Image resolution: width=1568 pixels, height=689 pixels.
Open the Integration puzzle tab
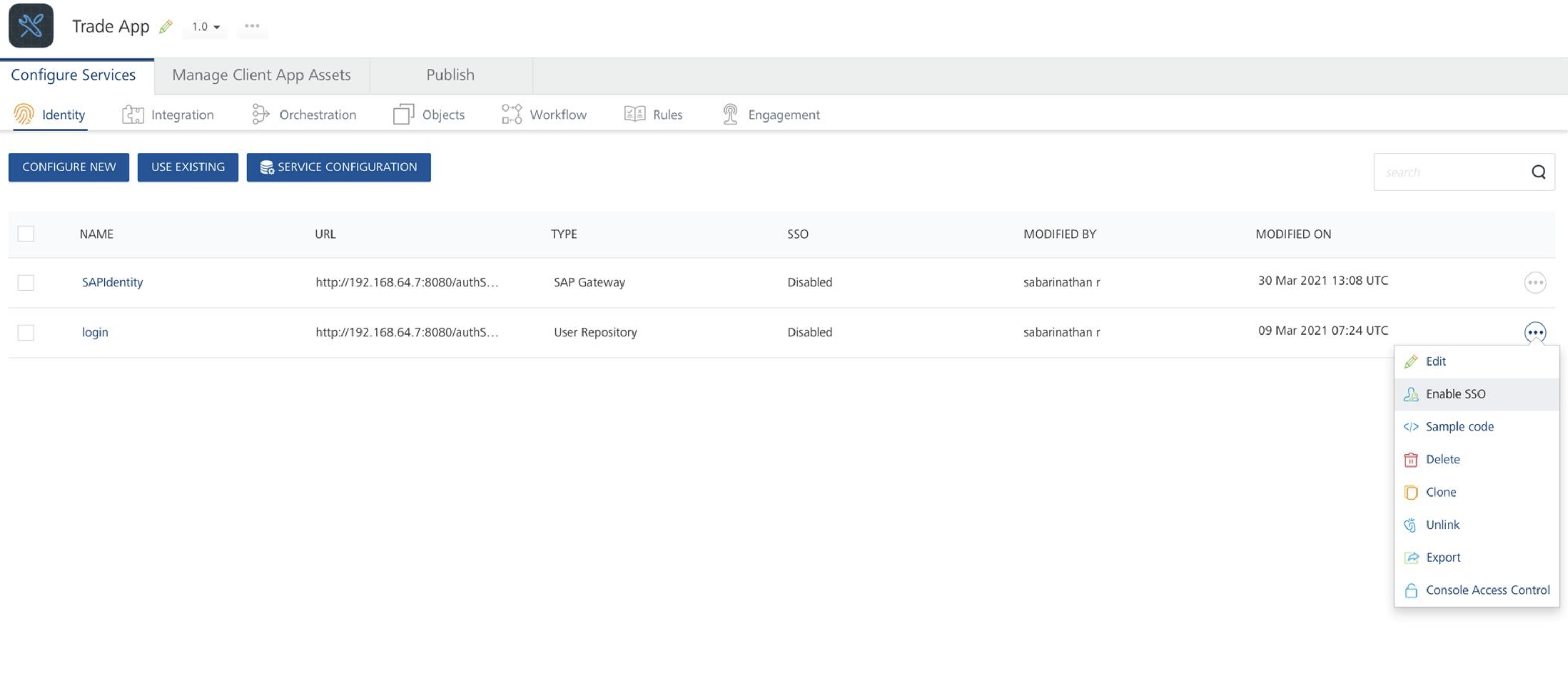168,115
